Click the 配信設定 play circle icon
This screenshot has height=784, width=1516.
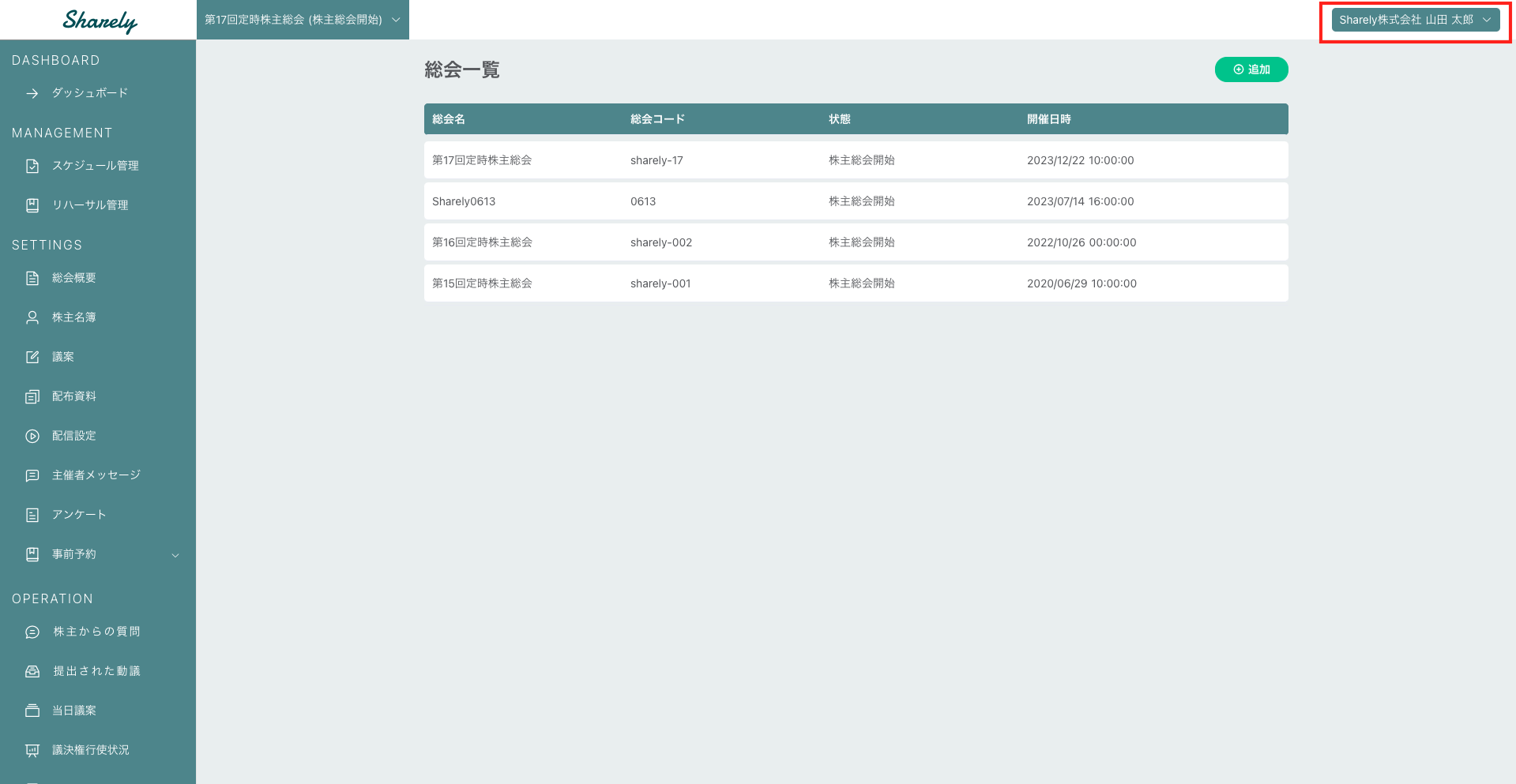32,436
